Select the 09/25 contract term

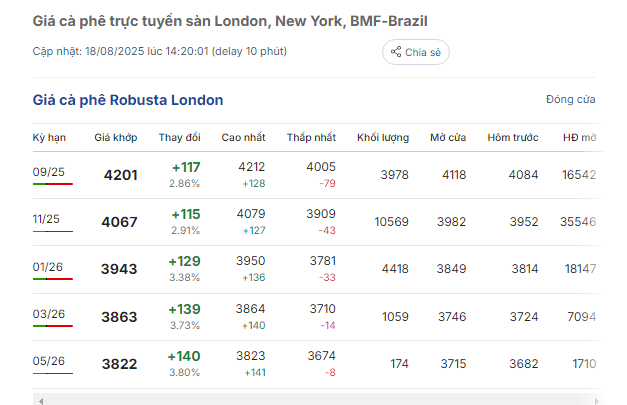click(48, 172)
